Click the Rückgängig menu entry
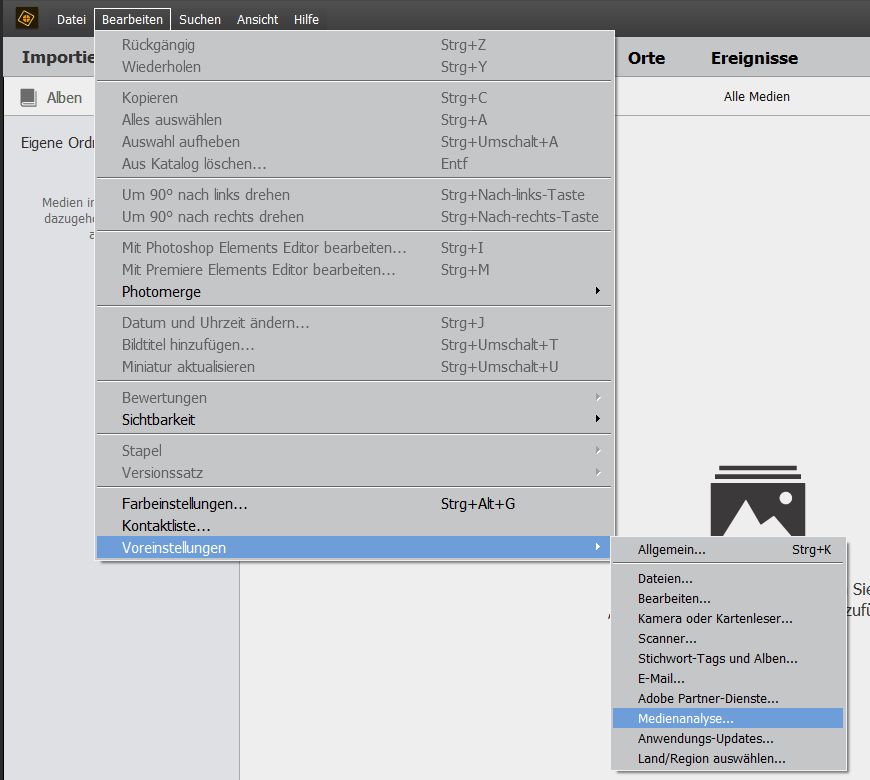The width and height of the screenshot is (870, 780). pos(354,45)
